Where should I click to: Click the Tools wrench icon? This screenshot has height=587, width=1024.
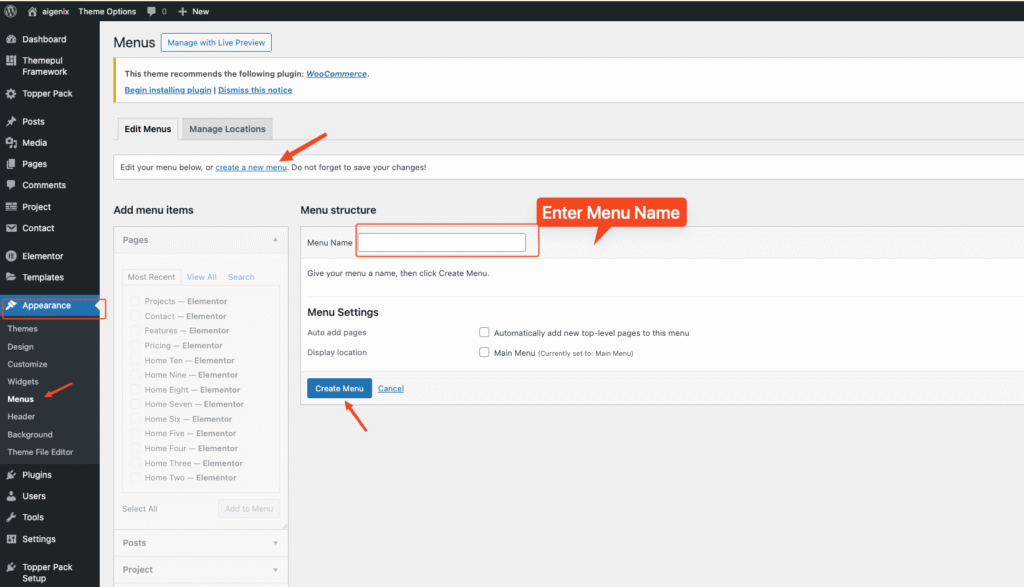pos(11,517)
